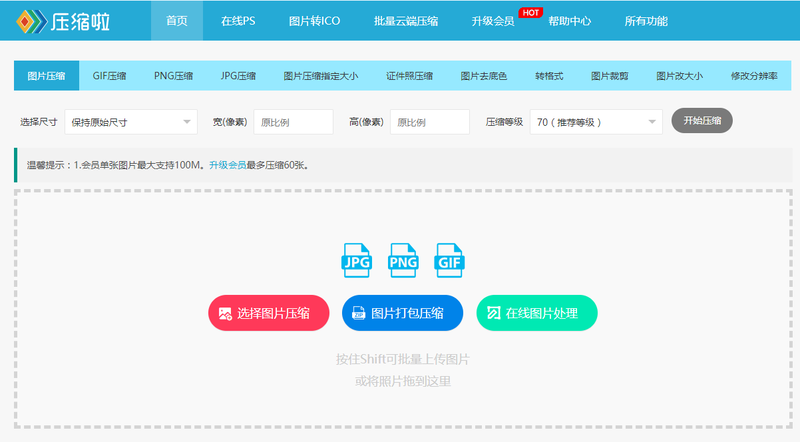
Task: Switch to PNG压缩 tab
Action: 173,76
